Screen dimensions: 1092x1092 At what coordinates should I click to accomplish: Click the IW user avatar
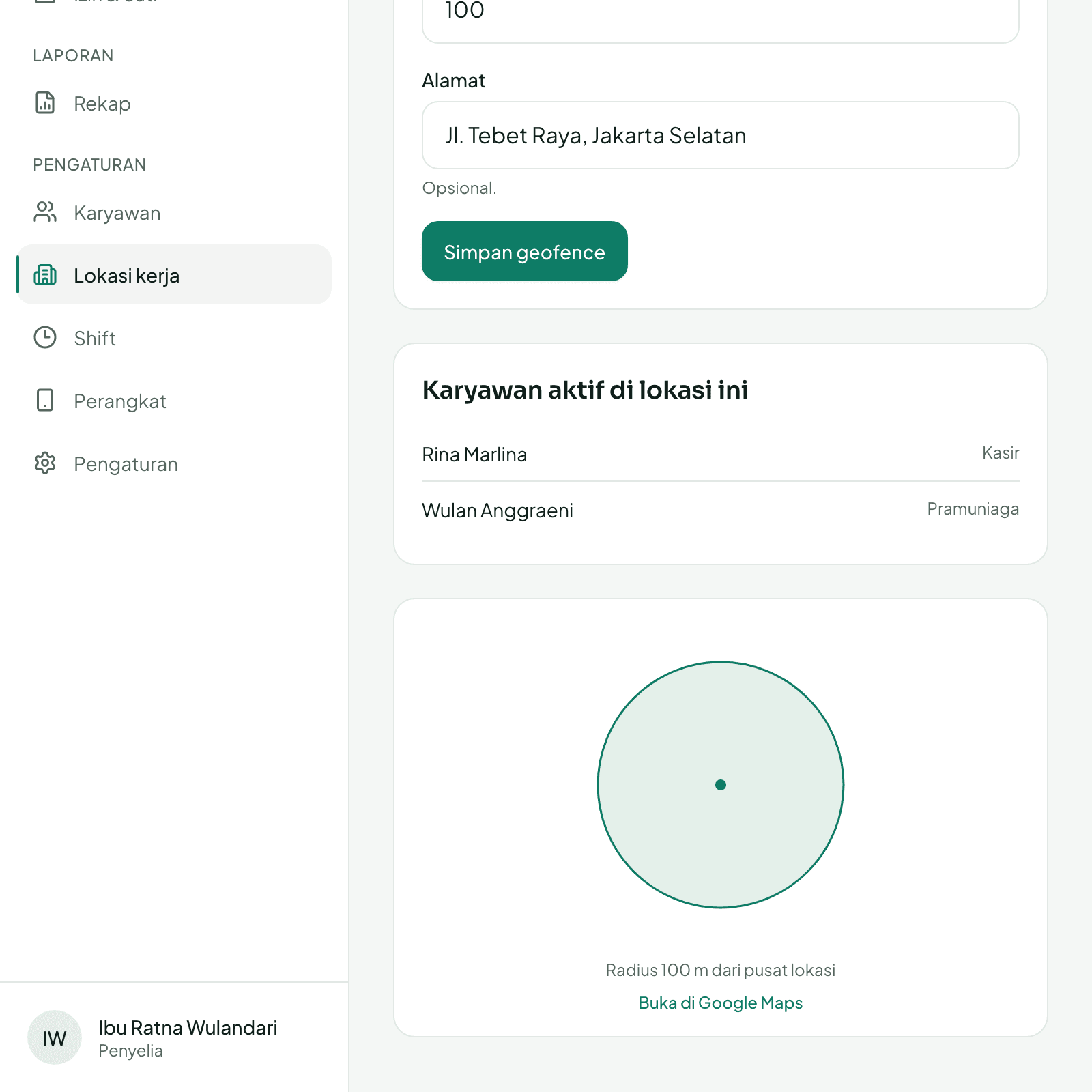point(55,1037)
